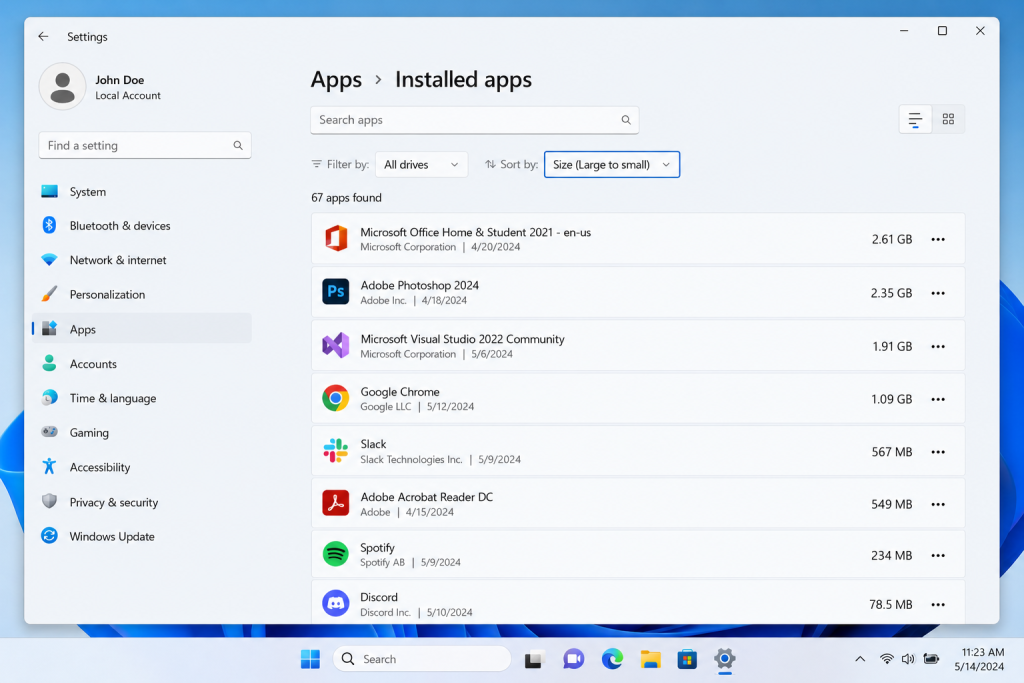Open Accounts settings
The image size is (1024, 683).
click(142, 364)
